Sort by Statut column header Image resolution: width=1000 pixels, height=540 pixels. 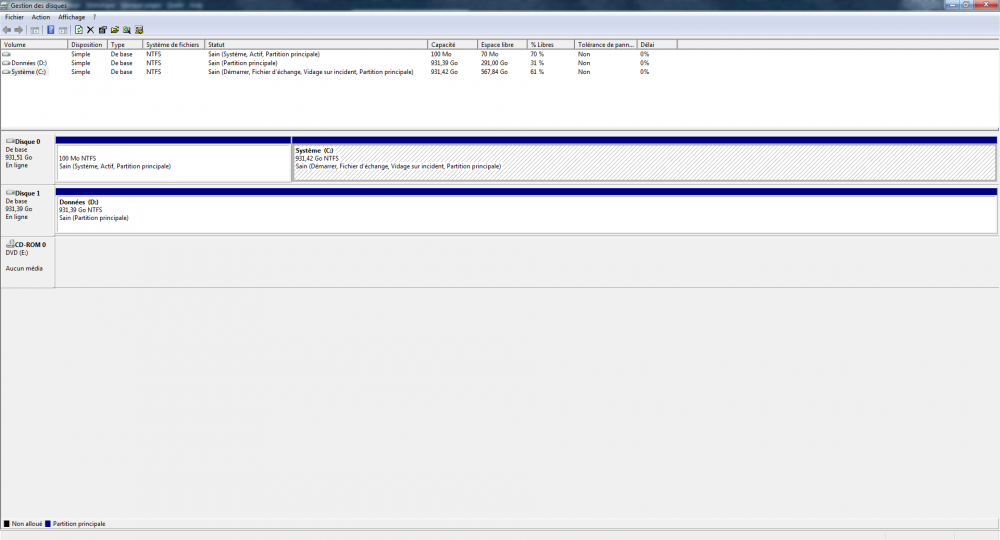(316, 45)
